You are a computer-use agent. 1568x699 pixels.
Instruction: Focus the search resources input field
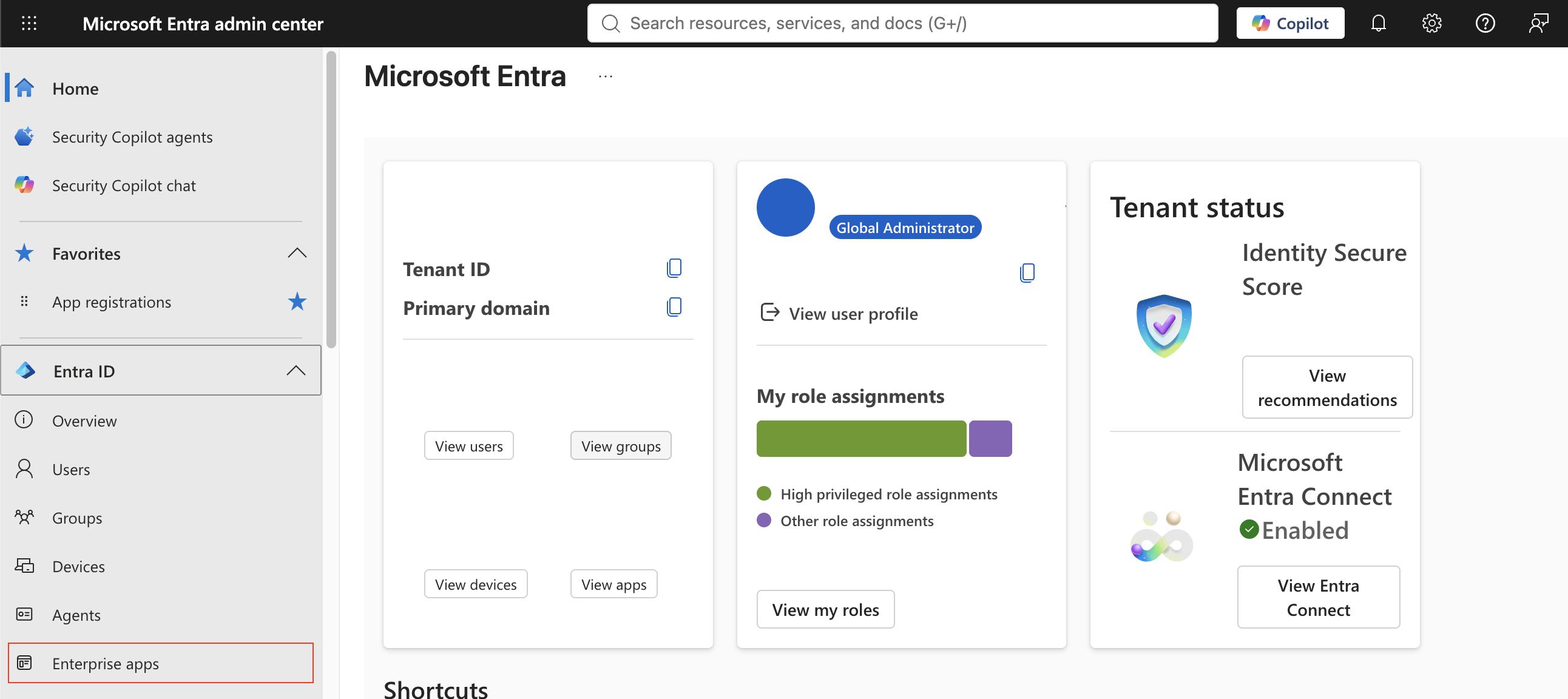pos(903,23)
